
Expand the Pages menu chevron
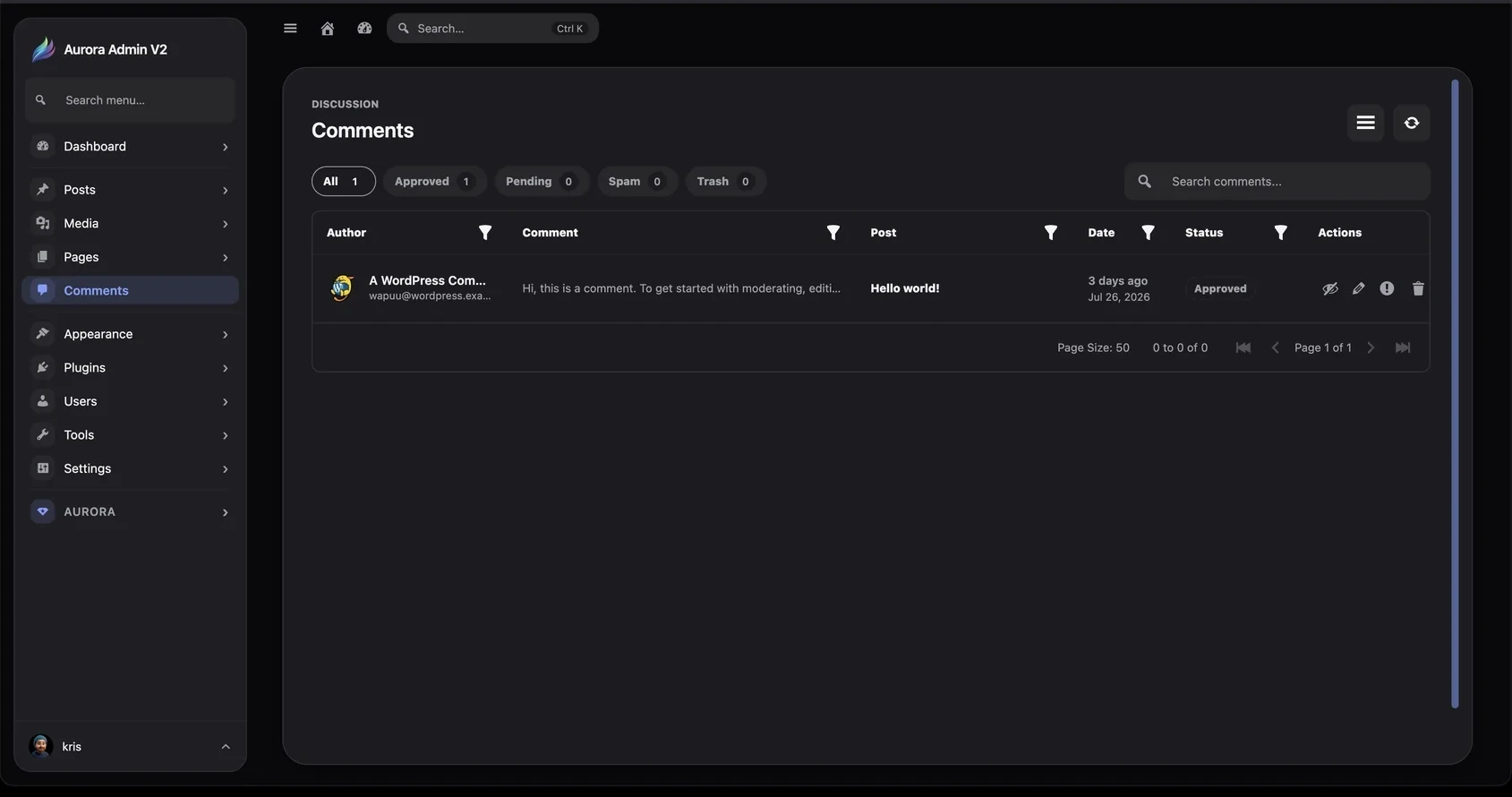point(225,257)
